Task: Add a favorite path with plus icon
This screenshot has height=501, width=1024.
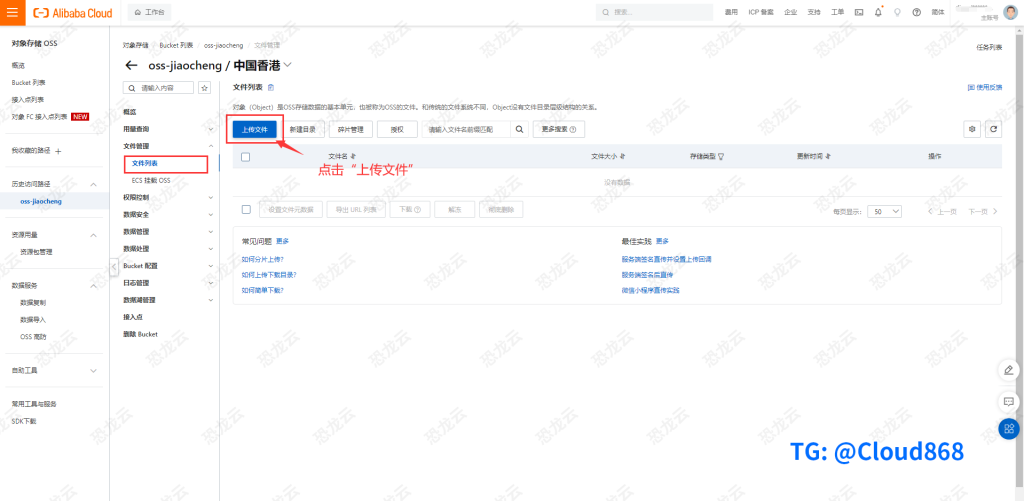Action: pos(58,151)
